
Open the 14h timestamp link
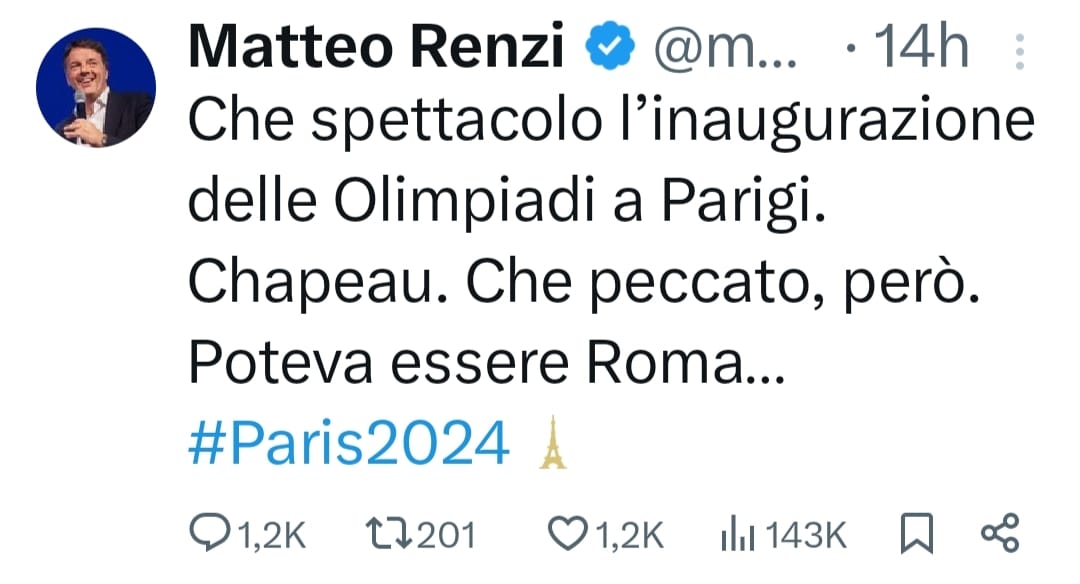tap(920, 48)
